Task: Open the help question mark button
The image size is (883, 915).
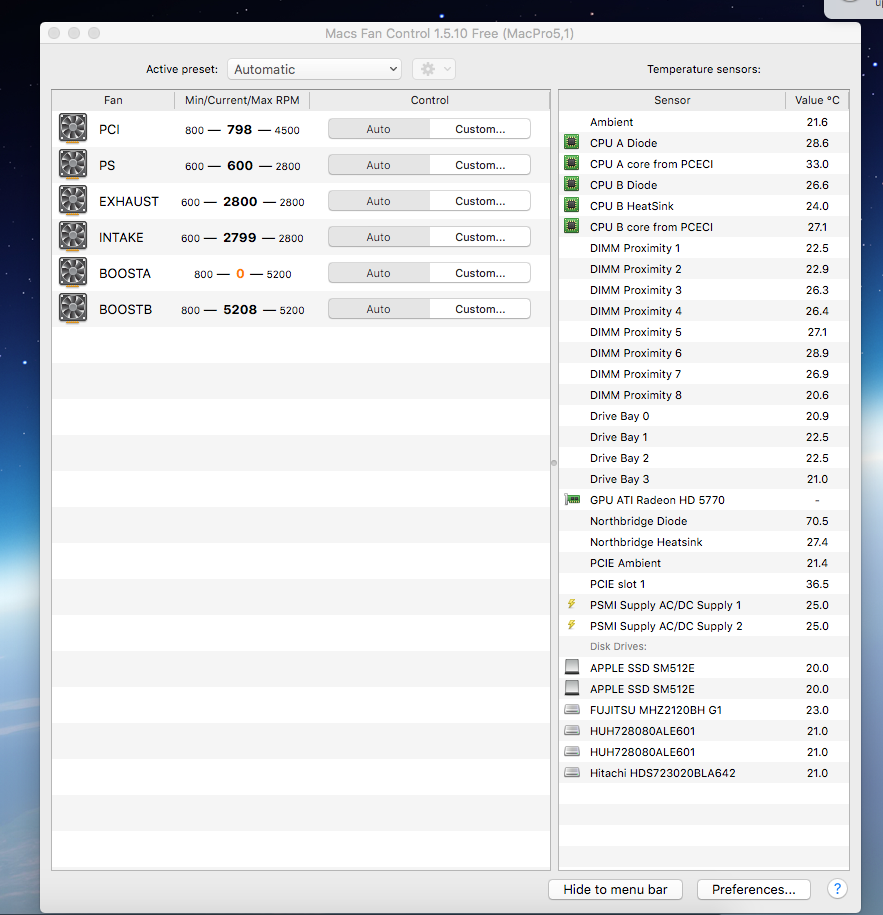Action: (837, 889)
